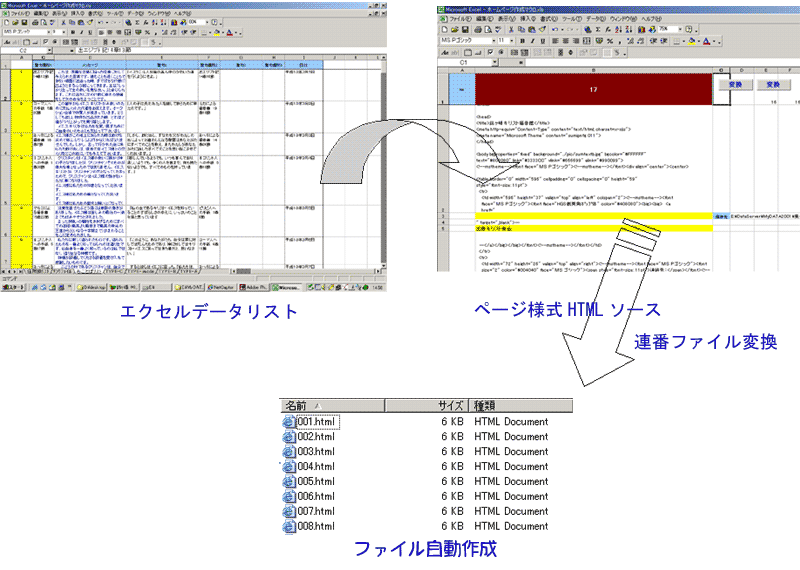Open ファイル(F) menu in right Excel window

point(461,19)
